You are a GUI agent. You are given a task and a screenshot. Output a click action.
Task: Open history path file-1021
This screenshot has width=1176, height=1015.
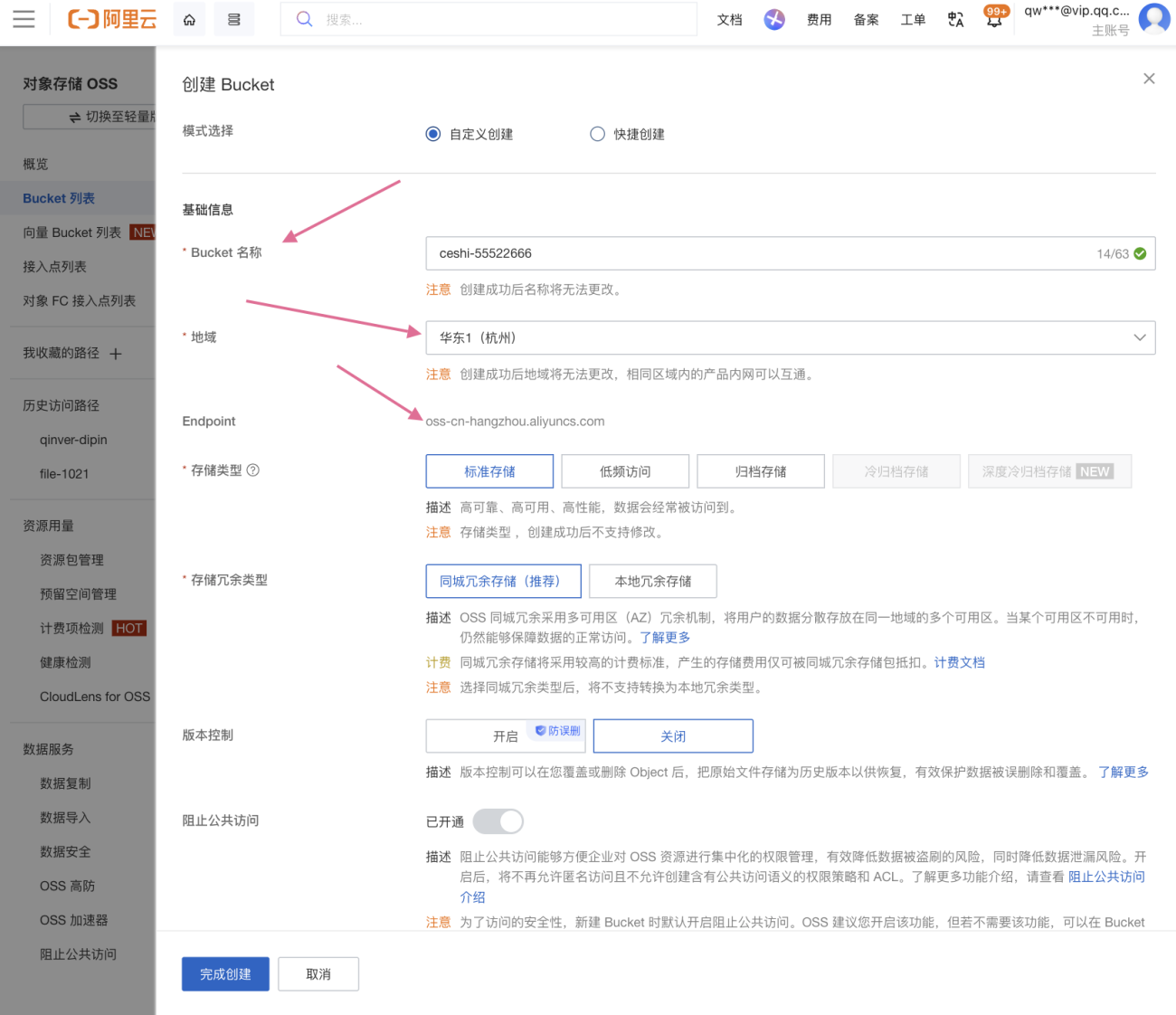pos(64,474)
